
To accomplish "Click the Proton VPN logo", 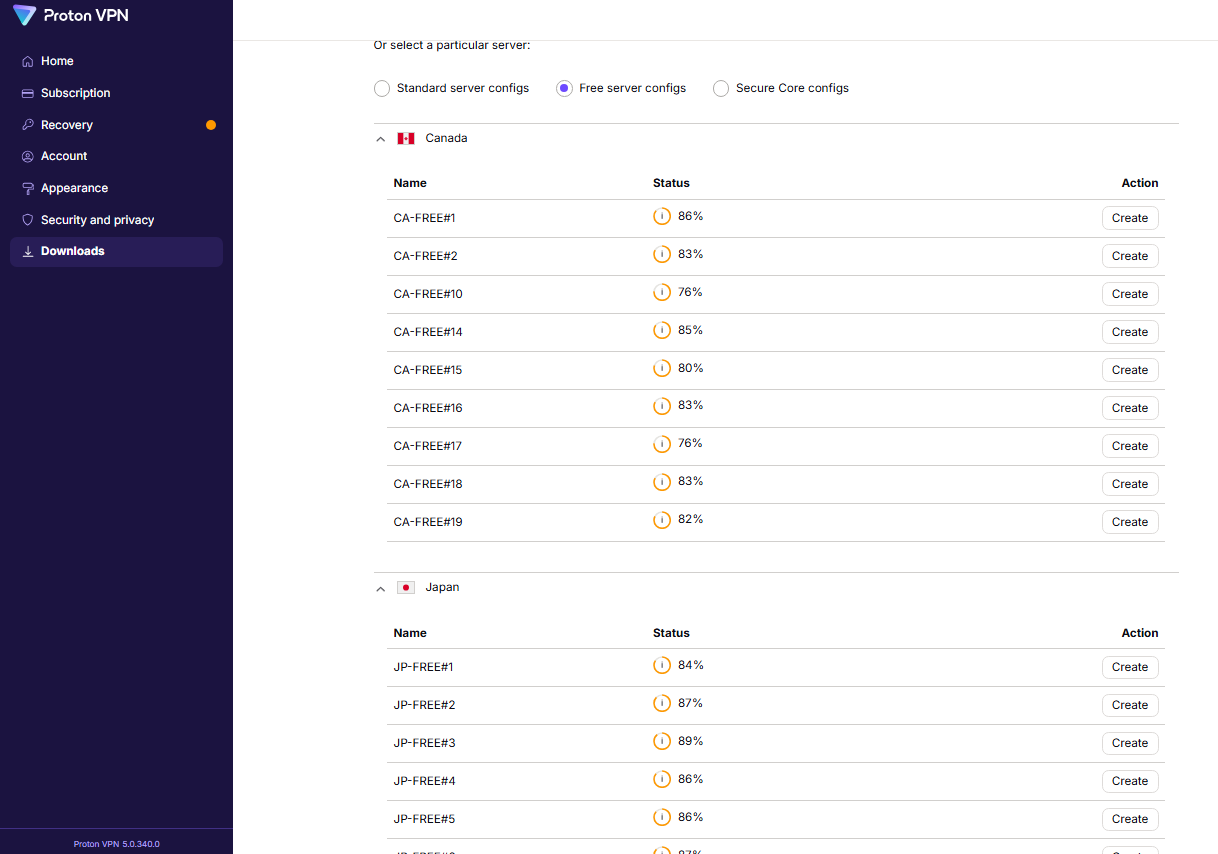I will (70, 15).
